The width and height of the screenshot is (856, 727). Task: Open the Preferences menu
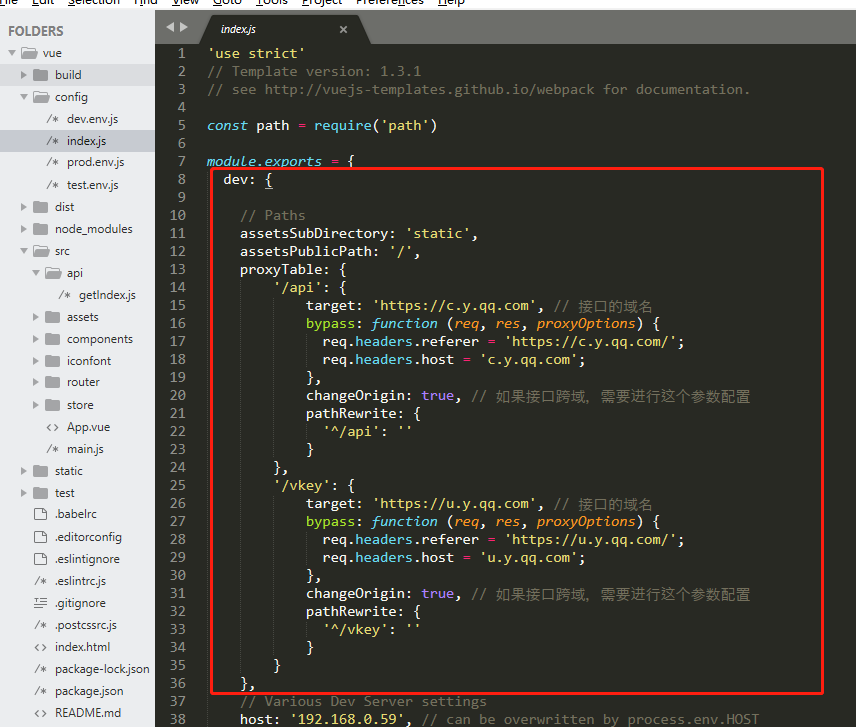tap(390, 2)
